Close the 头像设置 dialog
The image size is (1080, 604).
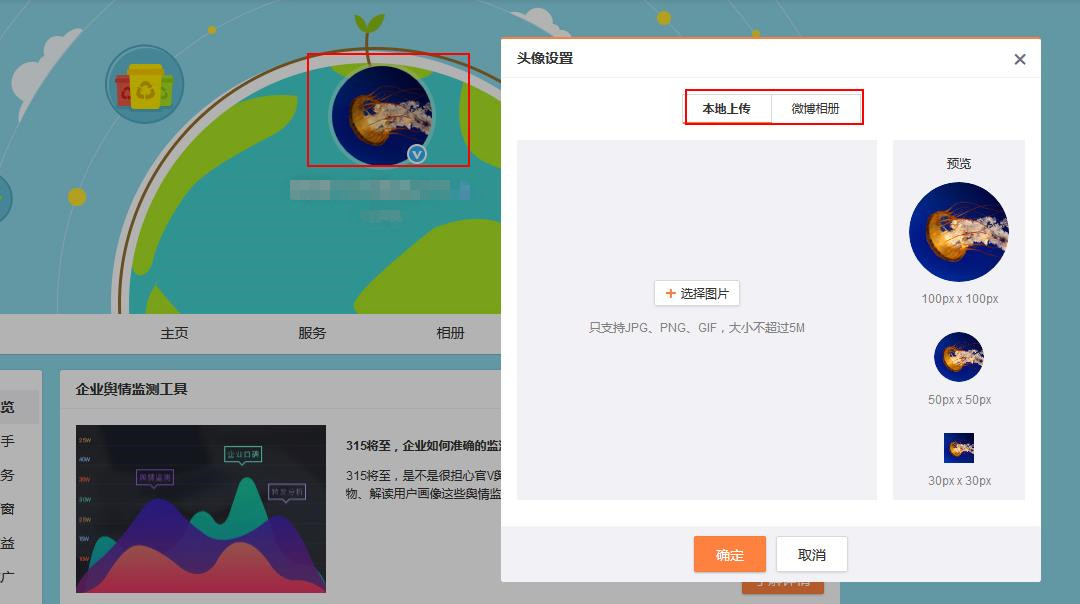tap(1020, 59)
